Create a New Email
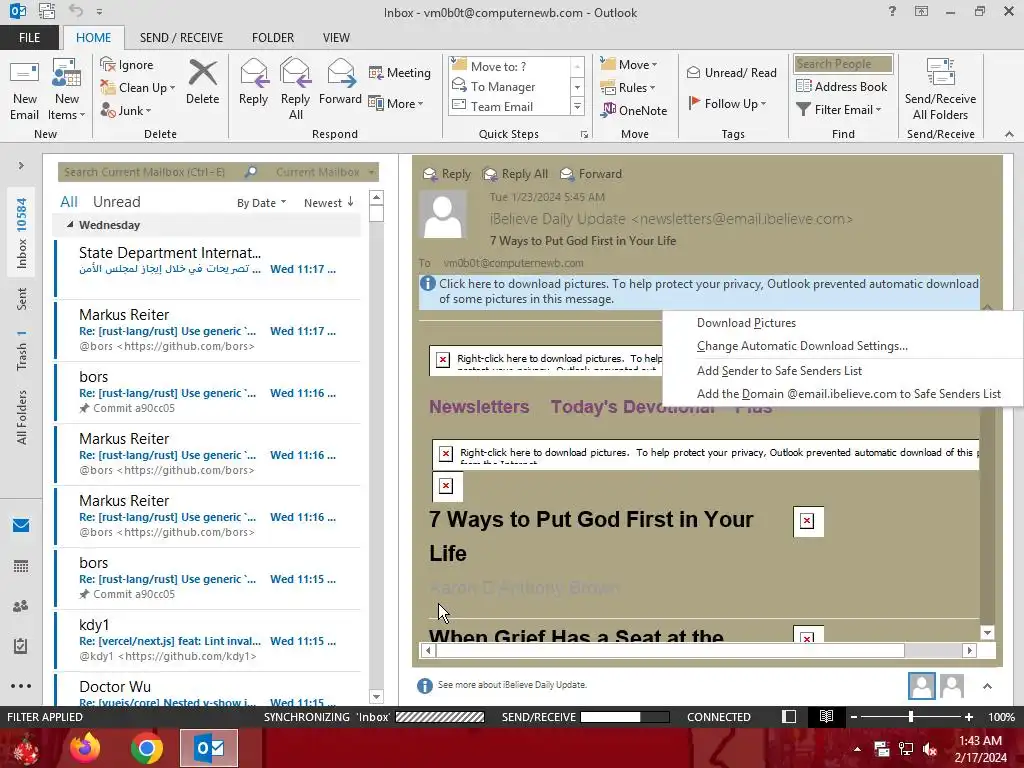This screenshot has height=768, width=1024. (25, 90)
